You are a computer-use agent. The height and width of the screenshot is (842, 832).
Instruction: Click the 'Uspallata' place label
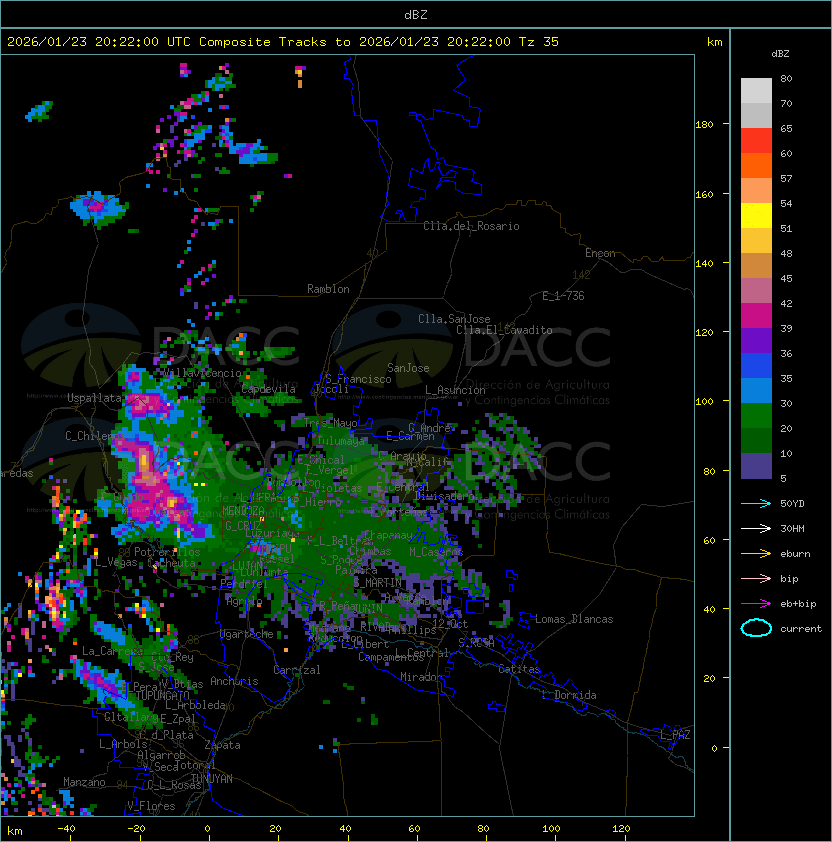click(x=94, y=398)
